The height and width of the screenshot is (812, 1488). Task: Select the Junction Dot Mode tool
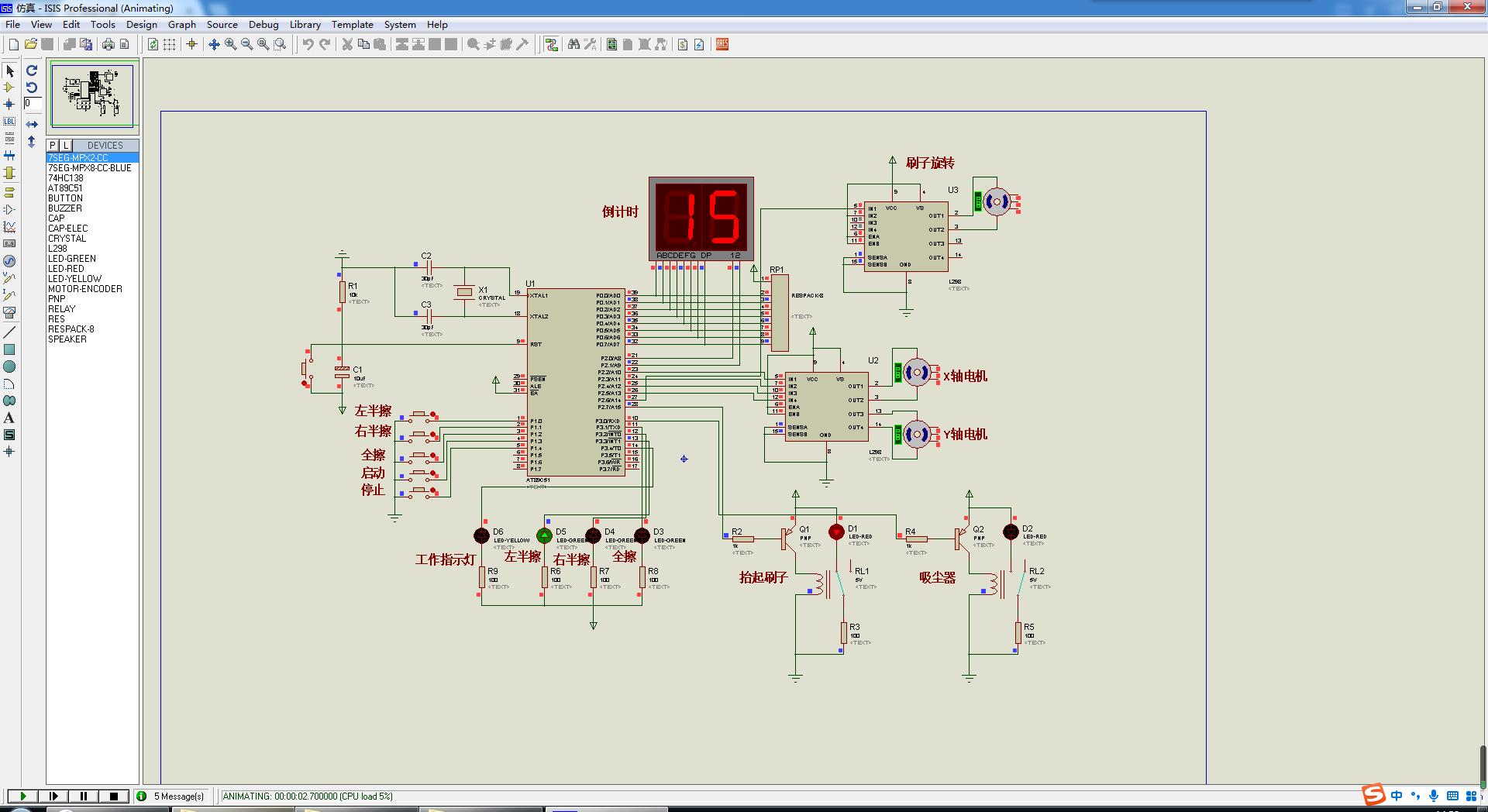[9, 105]
